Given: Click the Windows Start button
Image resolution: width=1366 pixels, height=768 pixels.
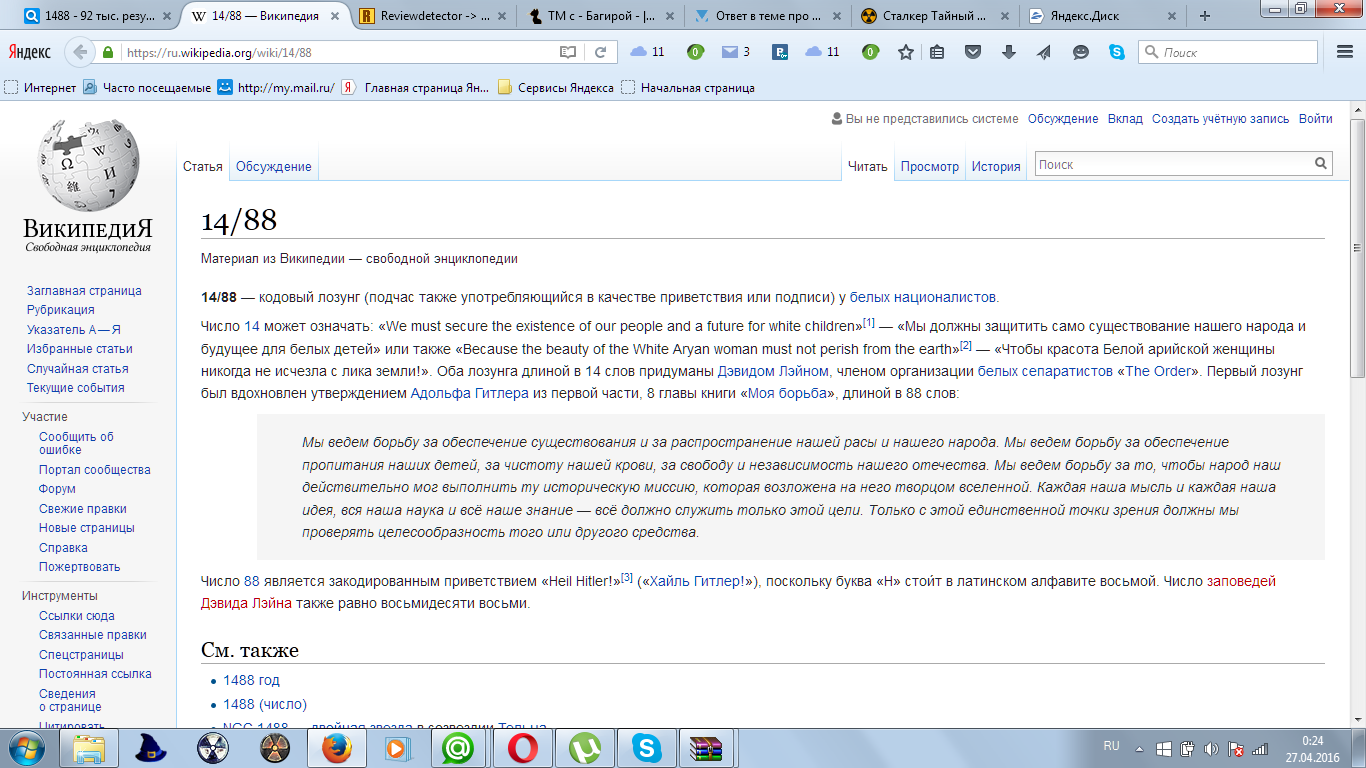Looking at the screenshot, I should 27,747.
